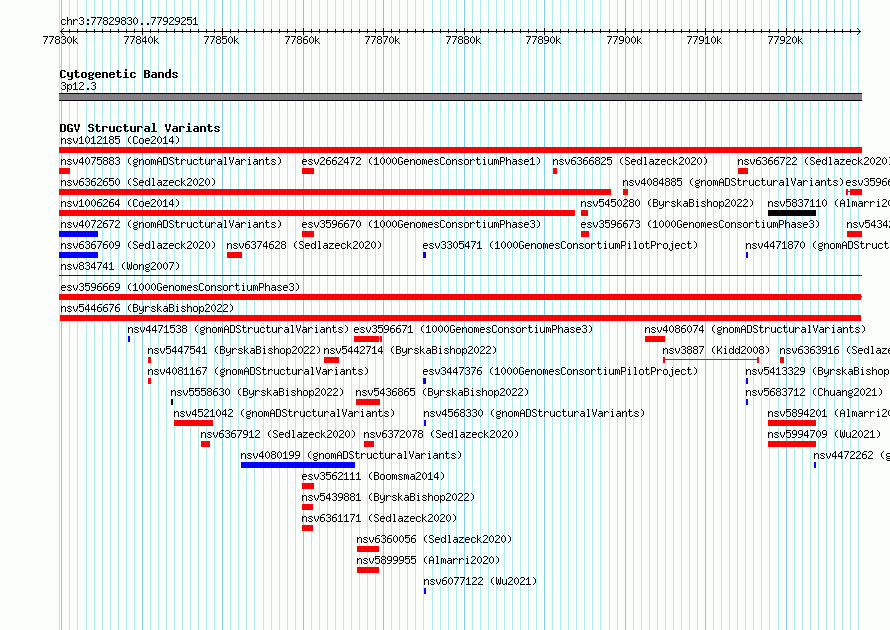Screen dimensions: 890x630
Task: Open esv3562111 (Boomsma2014) label
Action: (373, 476)
